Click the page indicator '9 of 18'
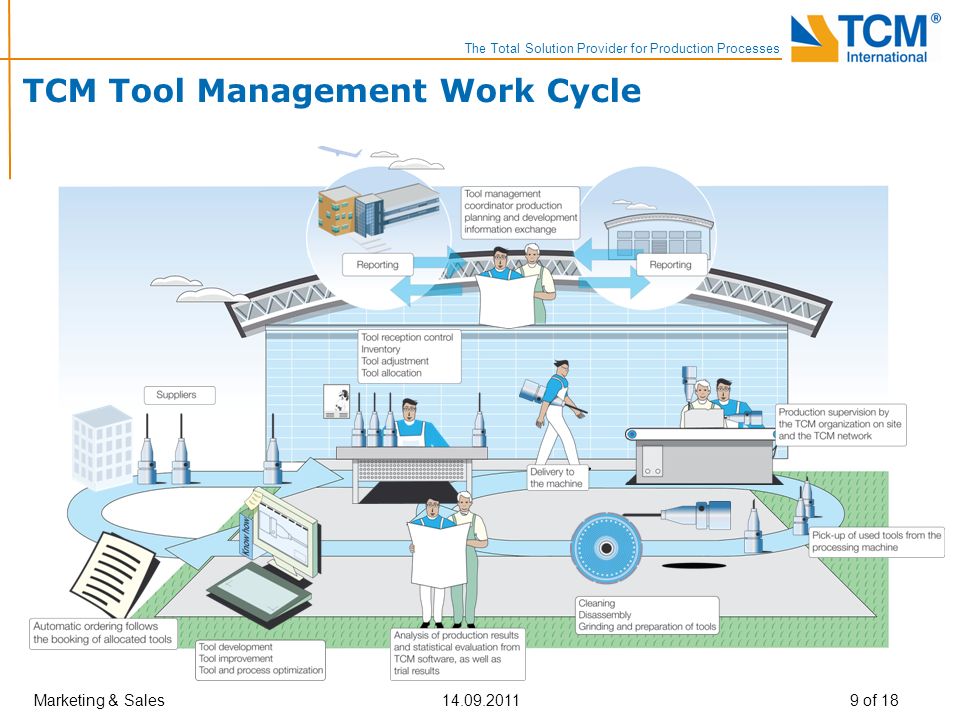Image resolution: width=960 pixels, height=720 pixels. (x=874, y=700)
